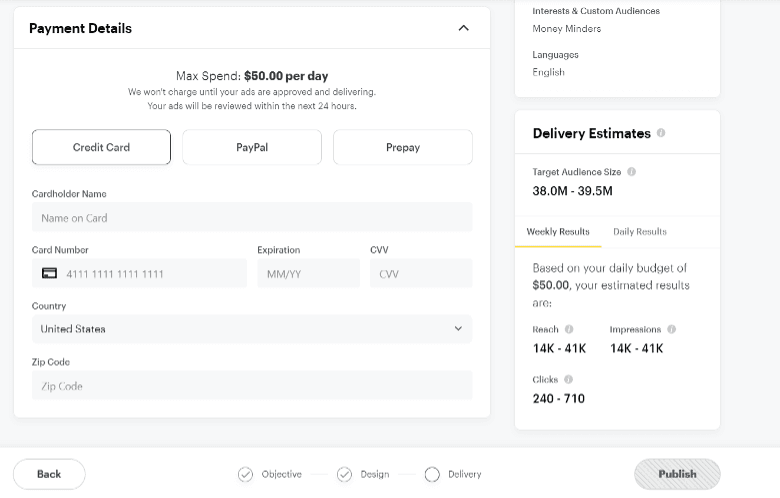Click the credit card icon in Card Number

click(49, 273)
